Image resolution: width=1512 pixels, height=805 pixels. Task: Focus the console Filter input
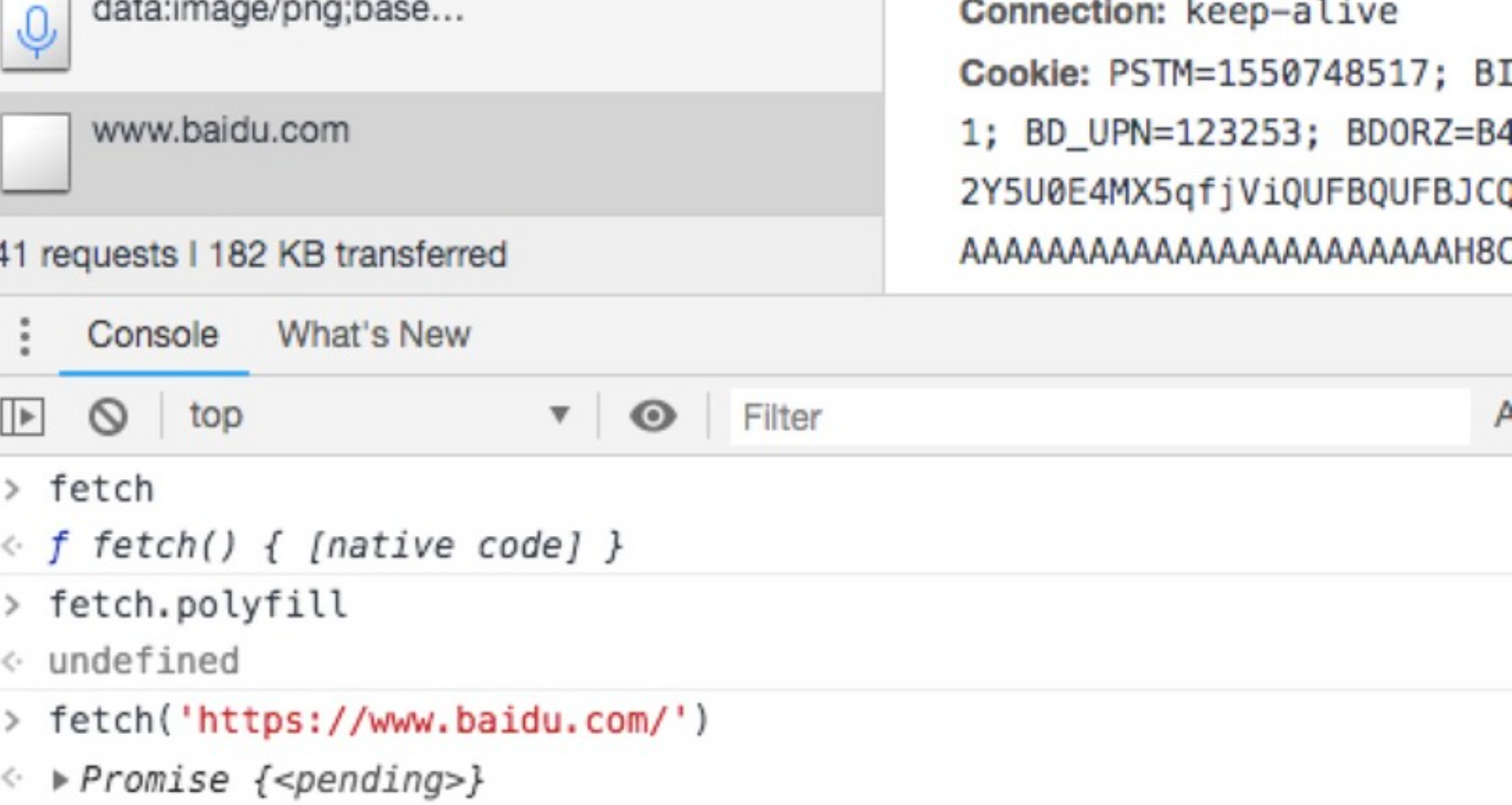point(1097,417)
